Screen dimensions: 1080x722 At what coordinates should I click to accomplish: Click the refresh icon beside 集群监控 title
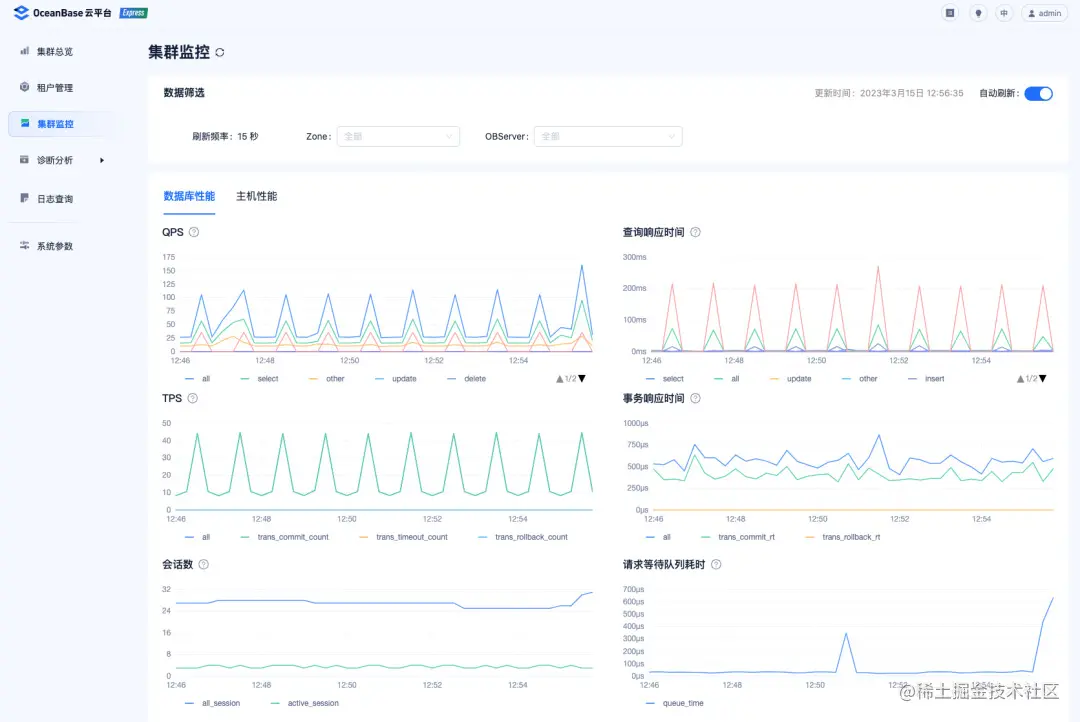(220, 52)
